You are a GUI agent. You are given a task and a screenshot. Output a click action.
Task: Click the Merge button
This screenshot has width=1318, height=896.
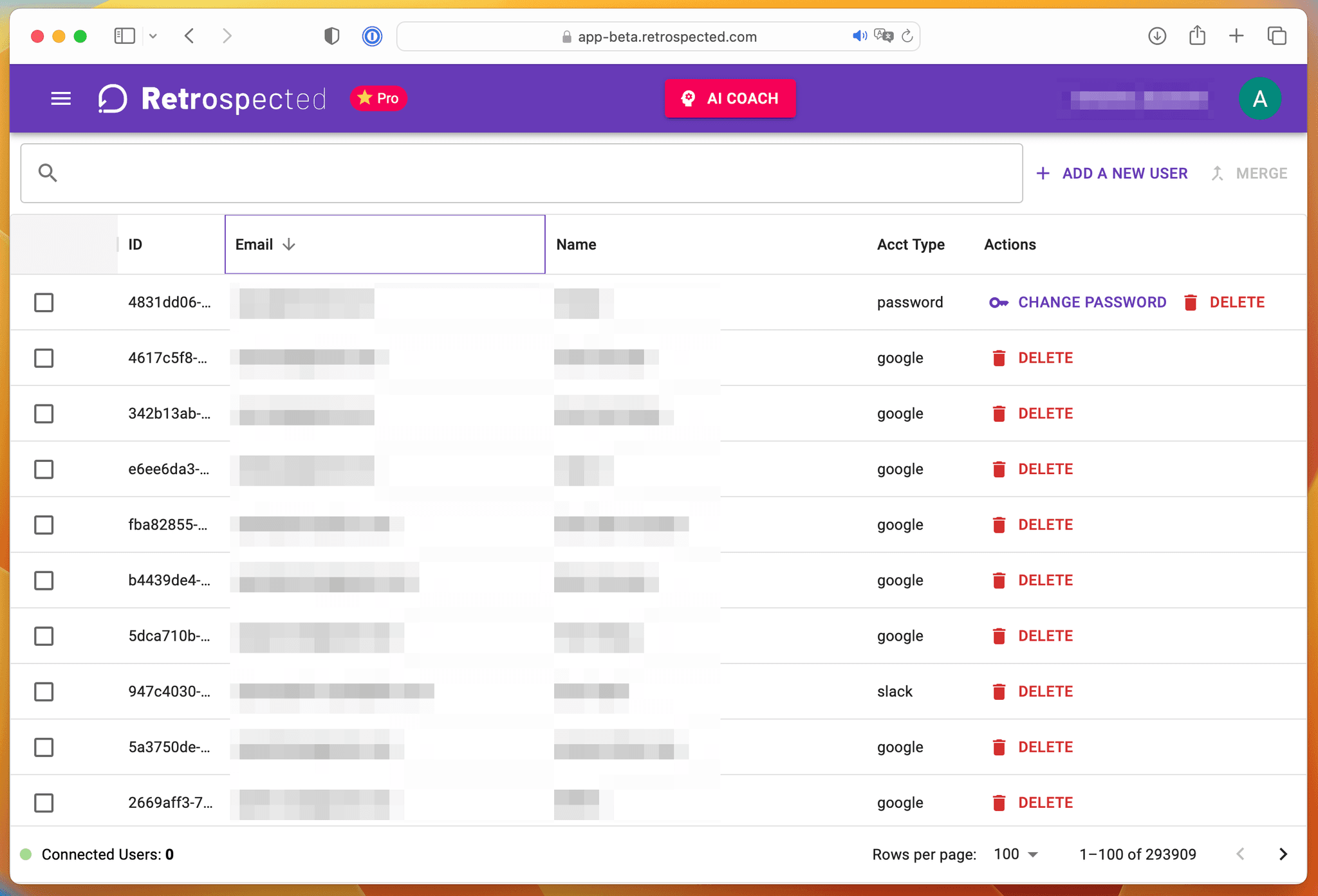click(x=1249, y=173)
